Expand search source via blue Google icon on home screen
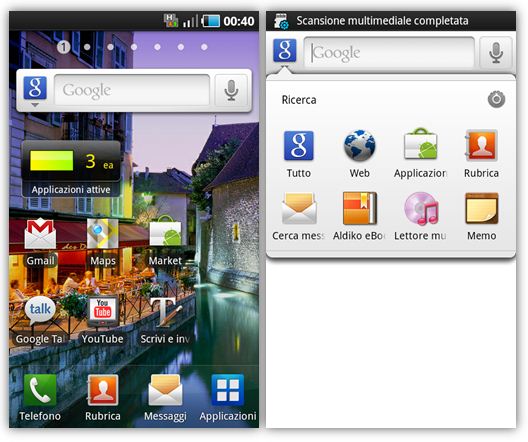 pos(35,89)
